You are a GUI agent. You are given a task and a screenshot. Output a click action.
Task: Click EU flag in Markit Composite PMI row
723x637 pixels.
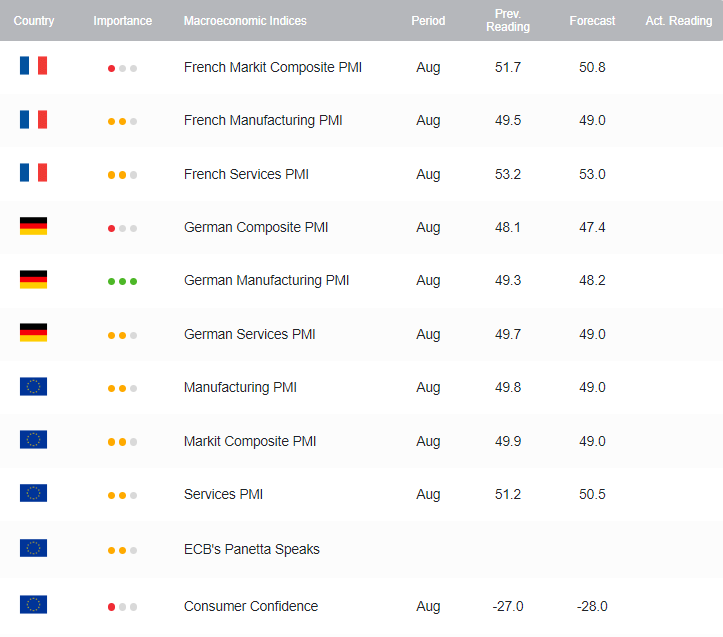pos(33,440)
